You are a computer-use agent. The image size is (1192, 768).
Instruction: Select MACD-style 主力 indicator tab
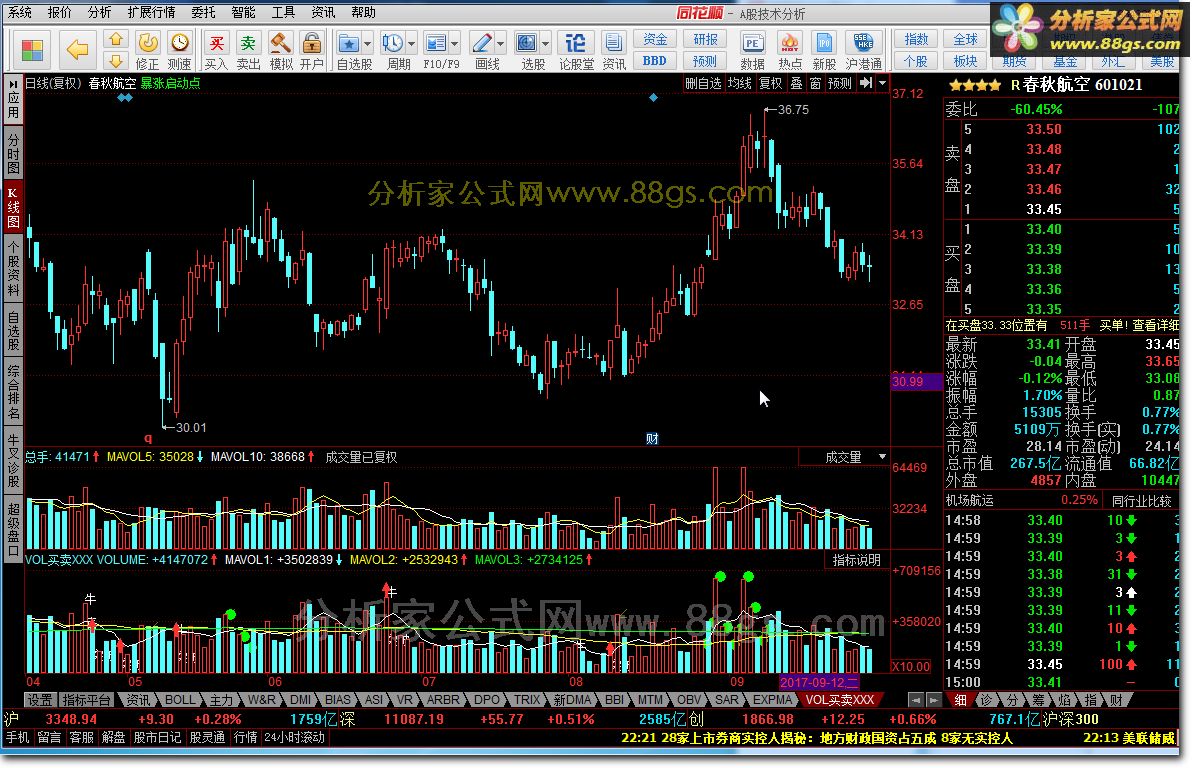pyautogui.click(x=221, y=700)
